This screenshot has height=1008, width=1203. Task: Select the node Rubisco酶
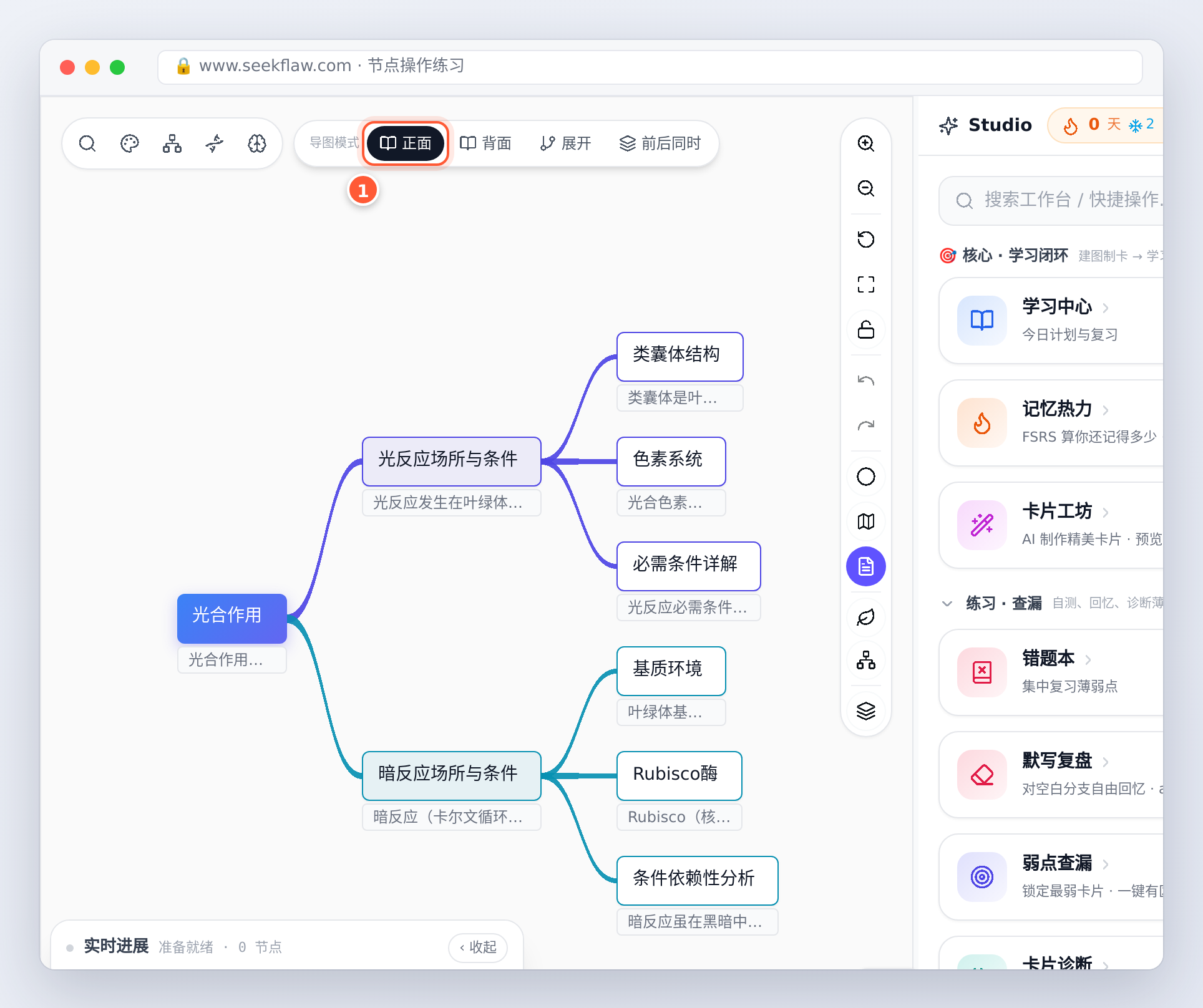tap(679, 775)
